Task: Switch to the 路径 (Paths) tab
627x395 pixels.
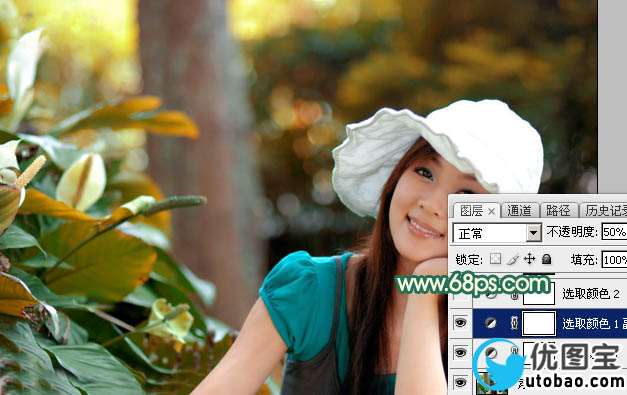Action: tap(558, 210)
